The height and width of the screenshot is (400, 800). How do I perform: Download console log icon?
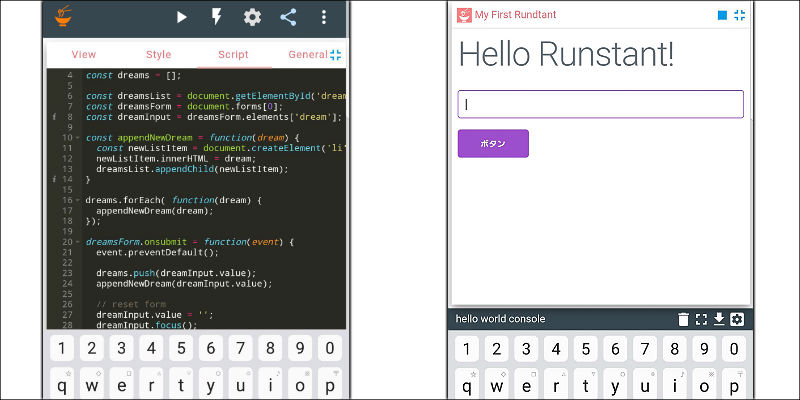[x=719, y=319]
